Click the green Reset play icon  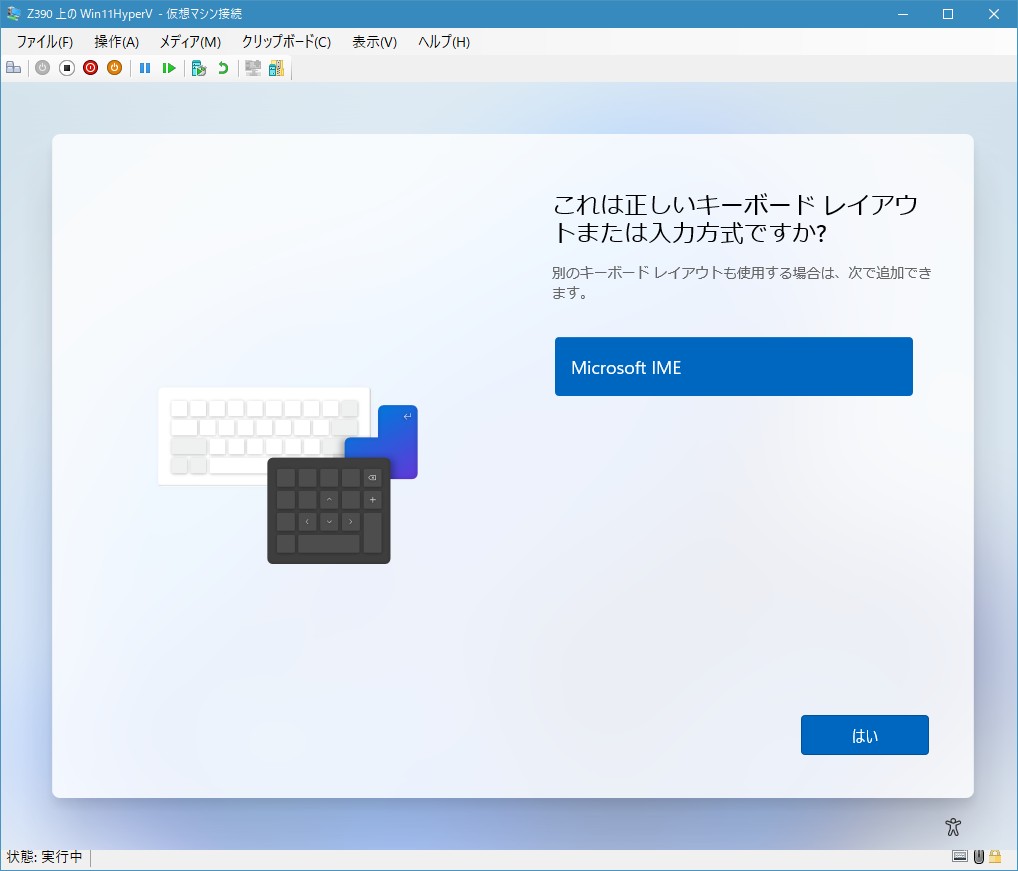coord(169,67)
